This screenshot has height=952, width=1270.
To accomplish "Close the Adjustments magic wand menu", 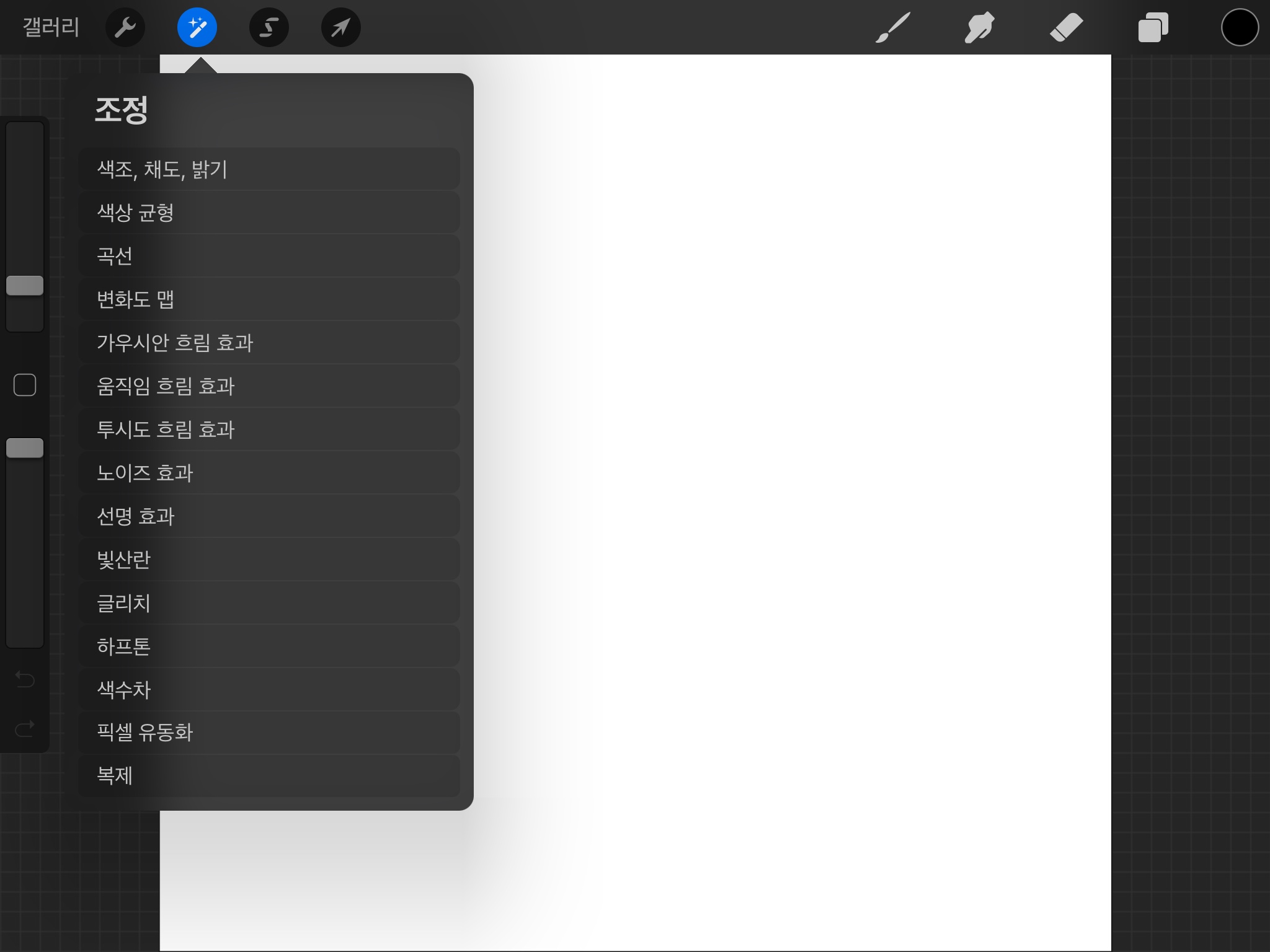I will (x=197, y=27).
